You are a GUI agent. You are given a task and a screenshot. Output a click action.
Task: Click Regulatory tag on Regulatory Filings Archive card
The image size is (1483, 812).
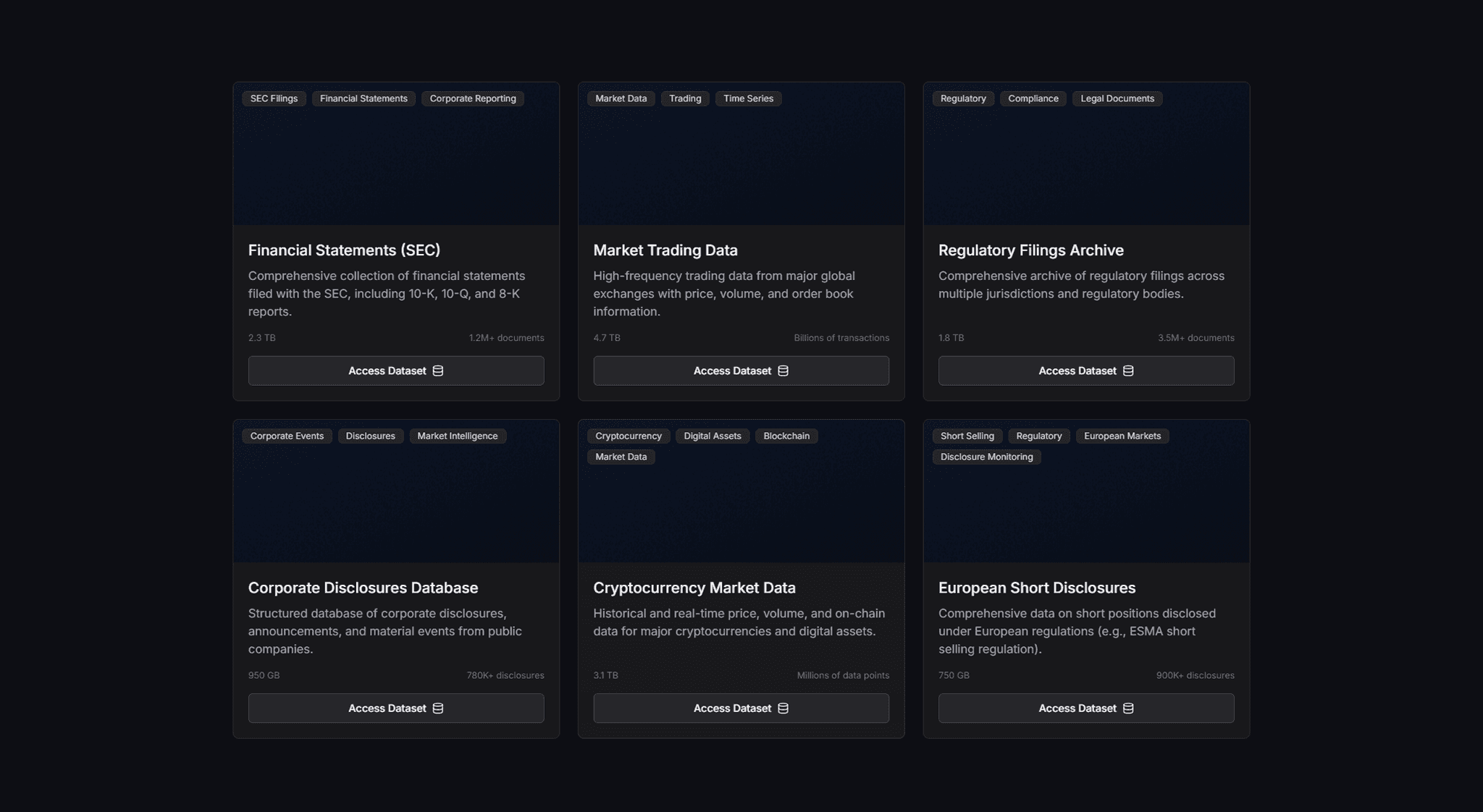(x=963, y=98)
